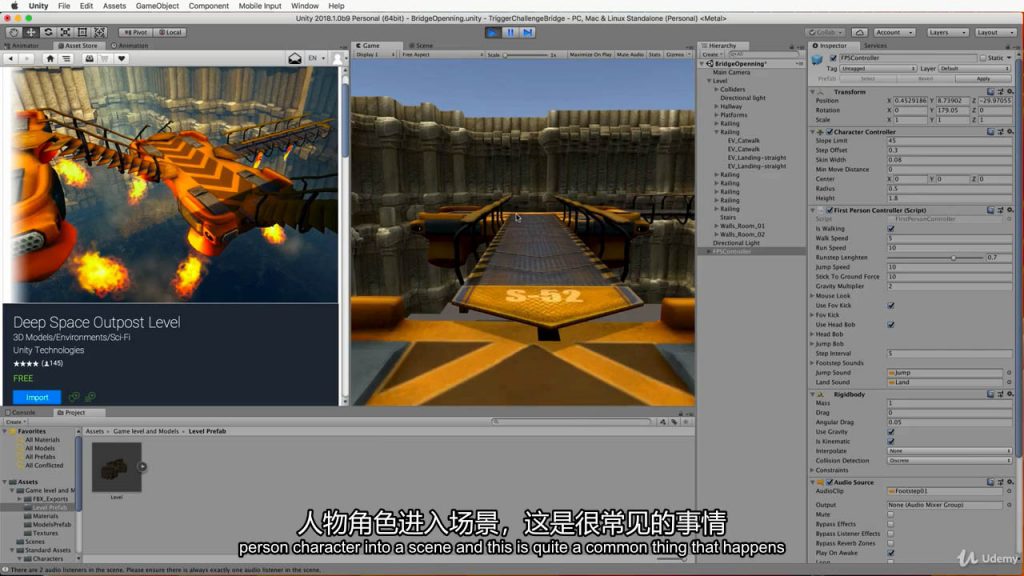Open the Apple menu
The width and height of the screenshot is (1024, 576).
(x=14, y=6)
